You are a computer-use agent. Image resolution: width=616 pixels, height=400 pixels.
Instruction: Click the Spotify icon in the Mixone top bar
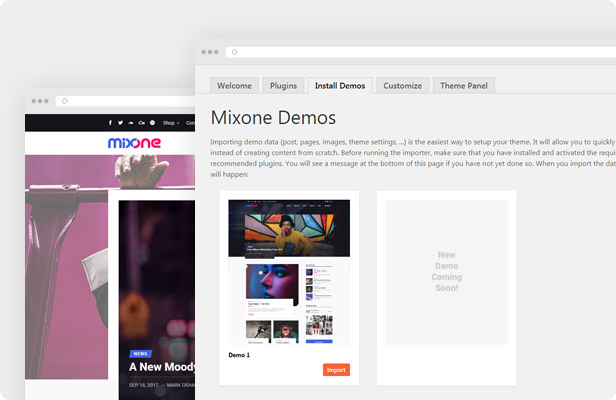[x=152, y=123]
